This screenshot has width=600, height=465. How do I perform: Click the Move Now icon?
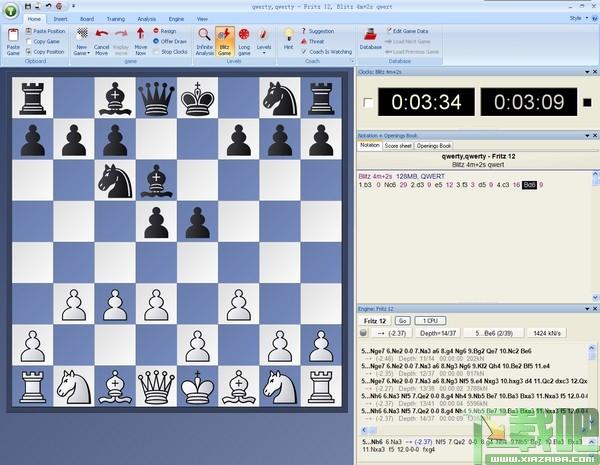(140, 34)
